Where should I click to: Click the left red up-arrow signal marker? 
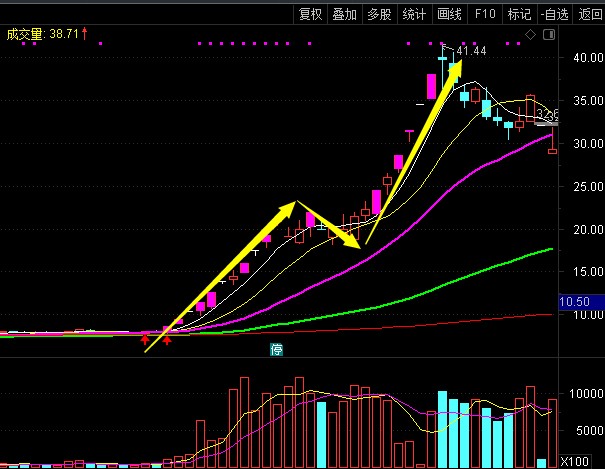(146, 342)
